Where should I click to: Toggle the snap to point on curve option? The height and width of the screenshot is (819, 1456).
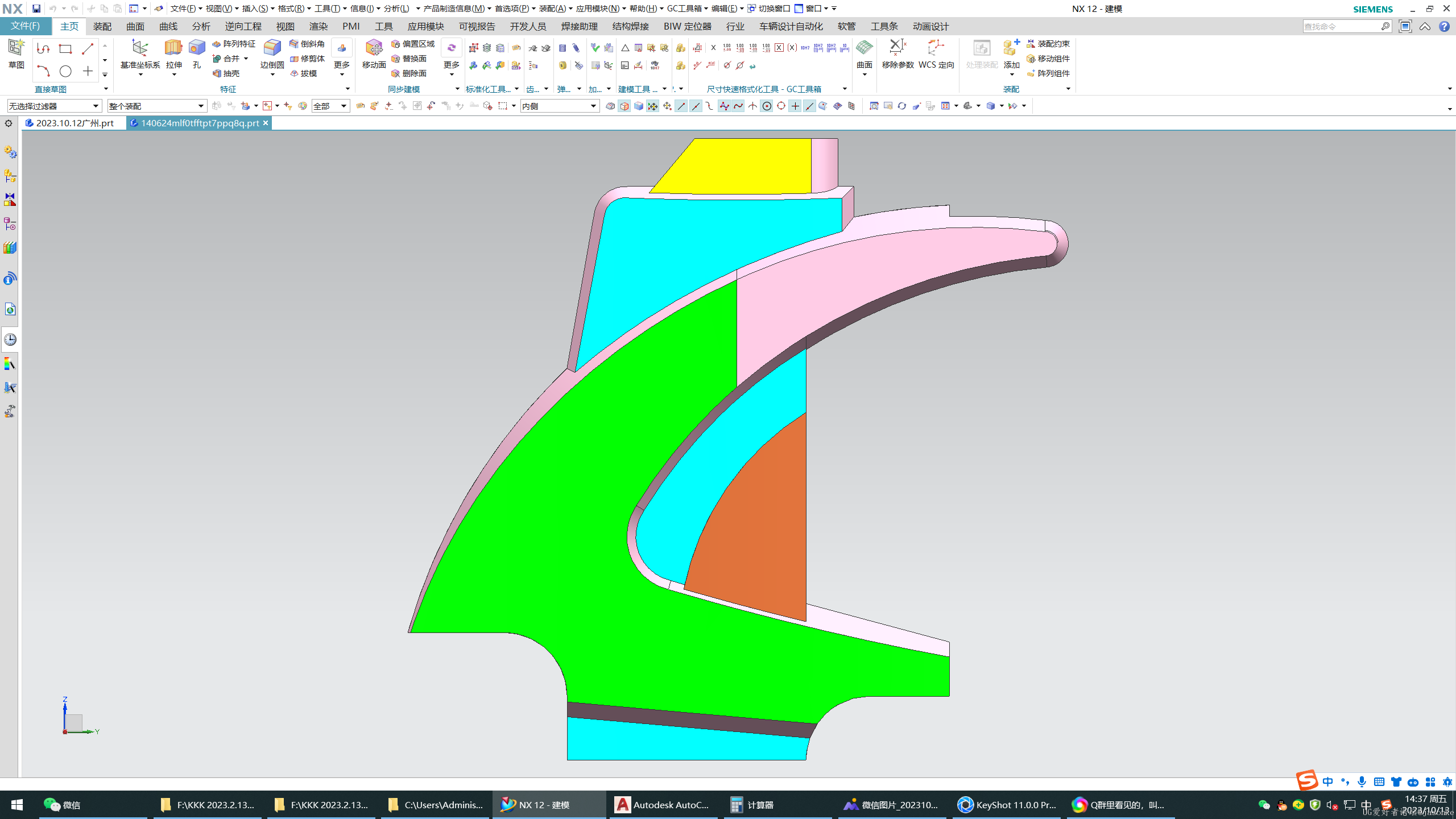coord(809,106)
